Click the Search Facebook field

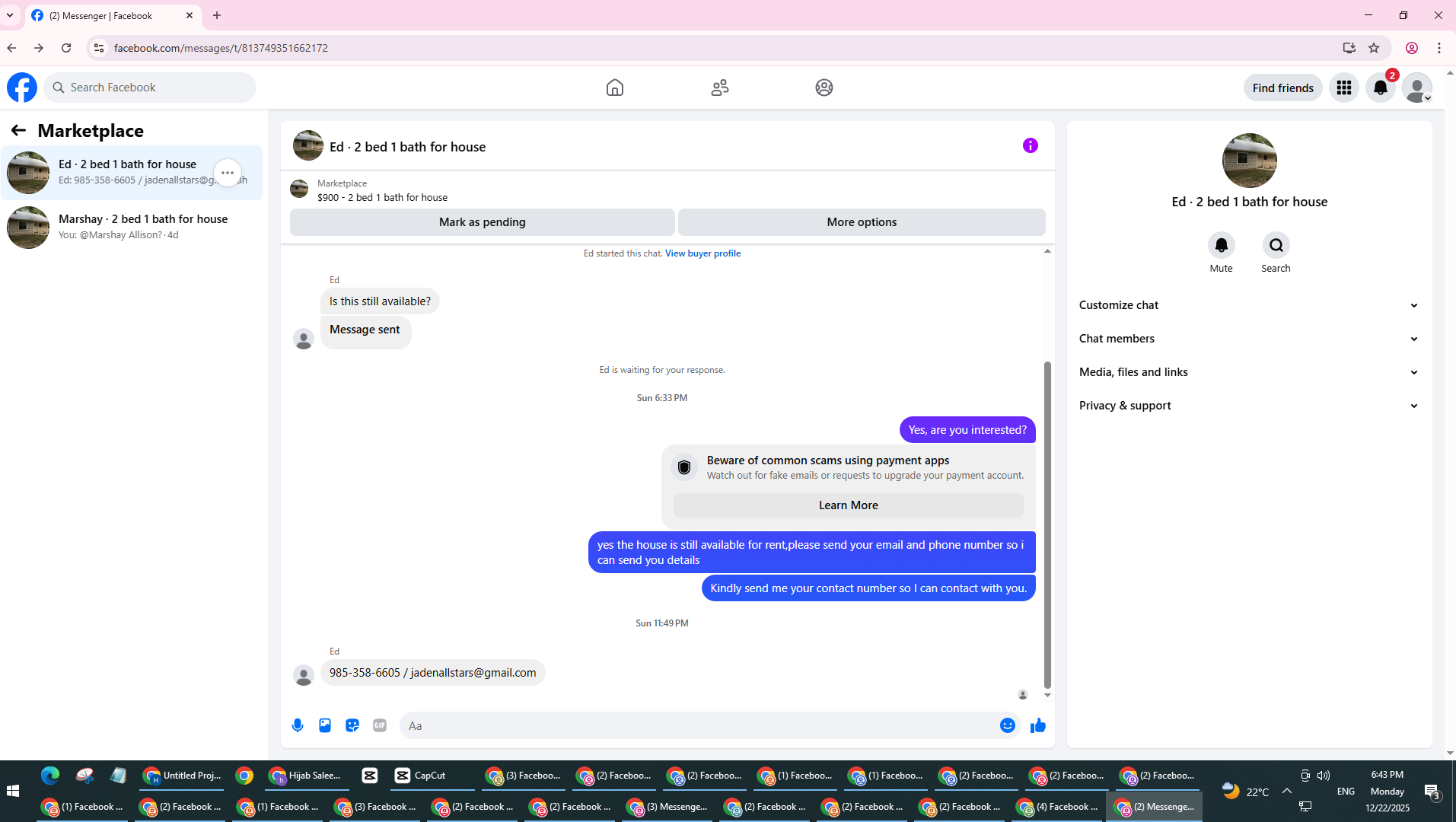[150, 88]
